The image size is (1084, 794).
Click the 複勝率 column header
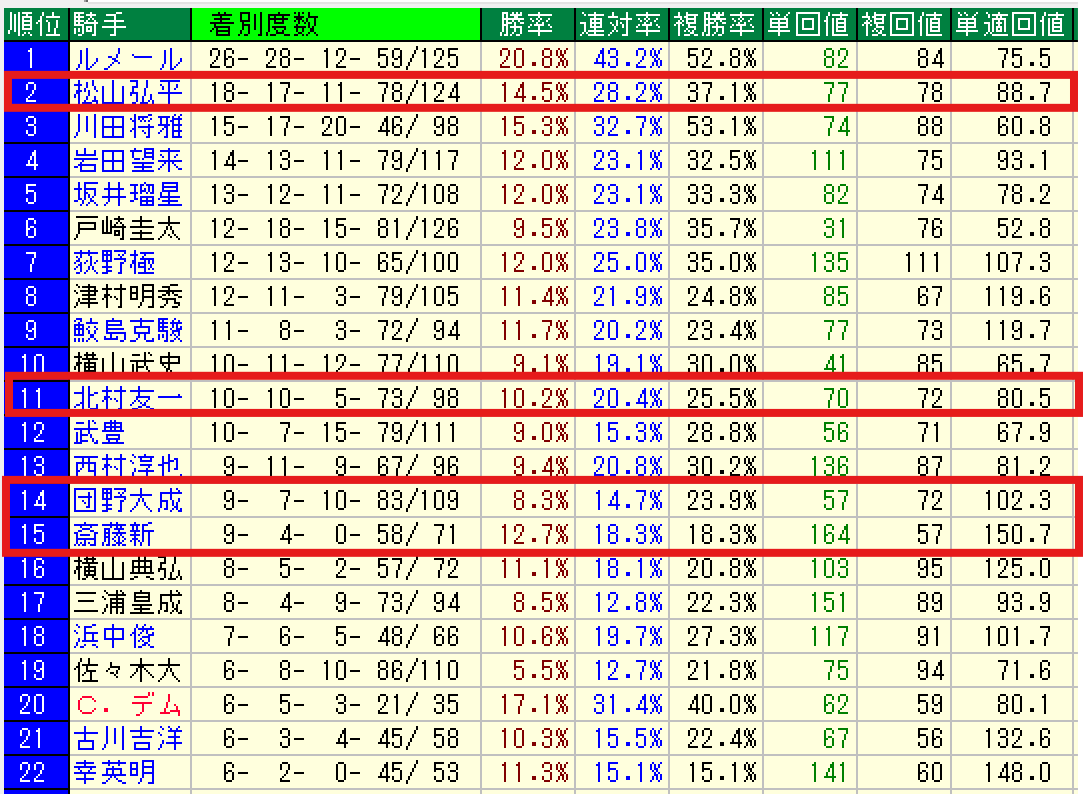tap(716, 25)
